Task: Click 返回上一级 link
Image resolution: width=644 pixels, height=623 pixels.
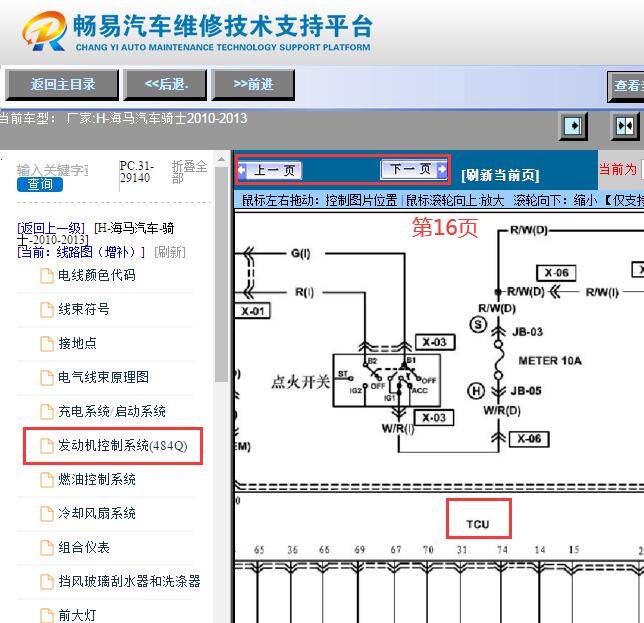Action: (51, 228)
